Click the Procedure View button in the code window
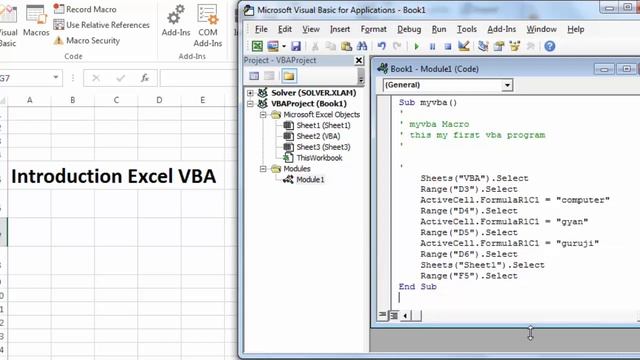 point(382,315)
